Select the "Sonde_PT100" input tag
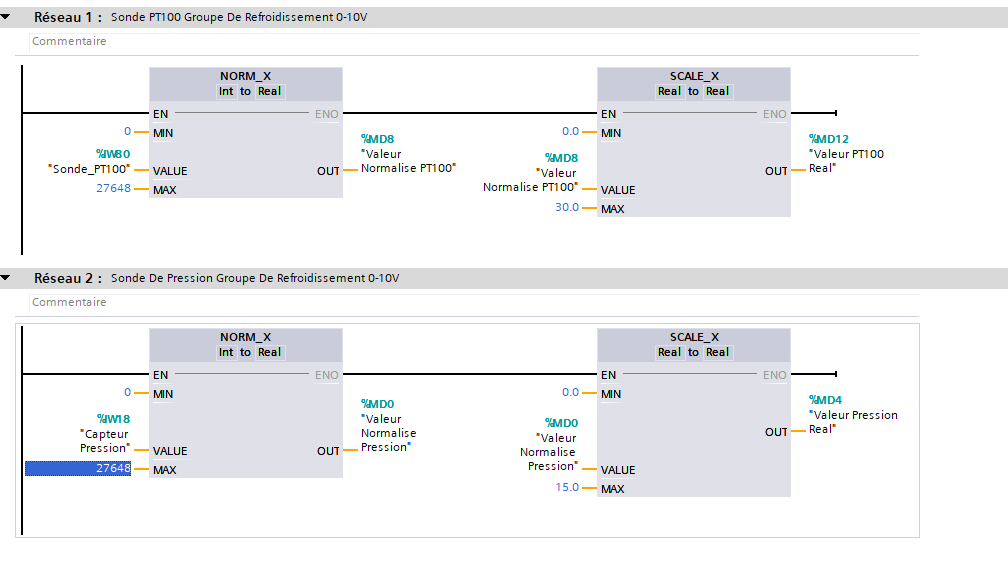Screen dimensions: 1008x567 (x=89, y=169)
